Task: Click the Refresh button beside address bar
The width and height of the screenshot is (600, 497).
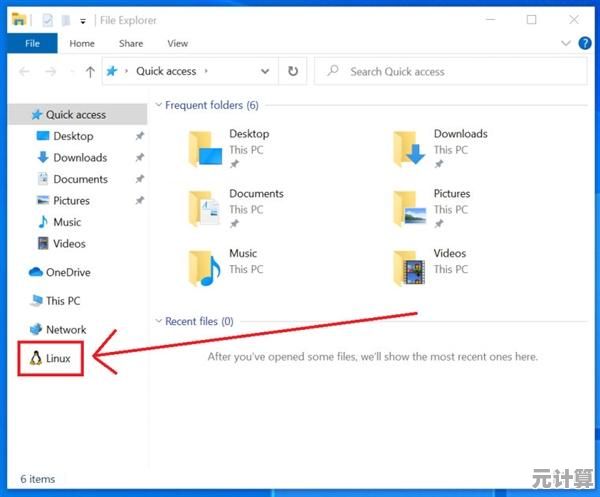Action: click(293, 72)
